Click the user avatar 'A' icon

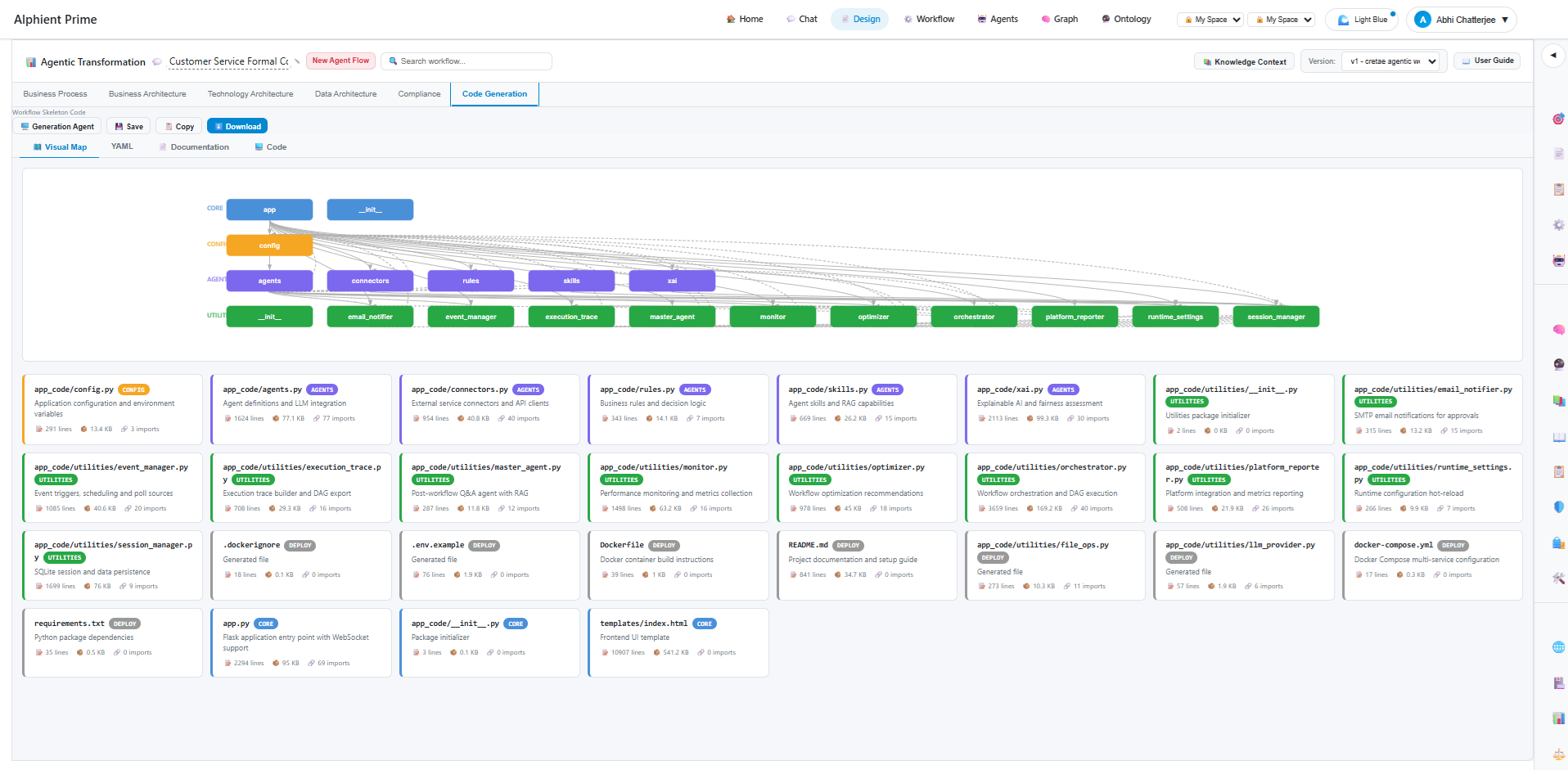pos(1422,20)
